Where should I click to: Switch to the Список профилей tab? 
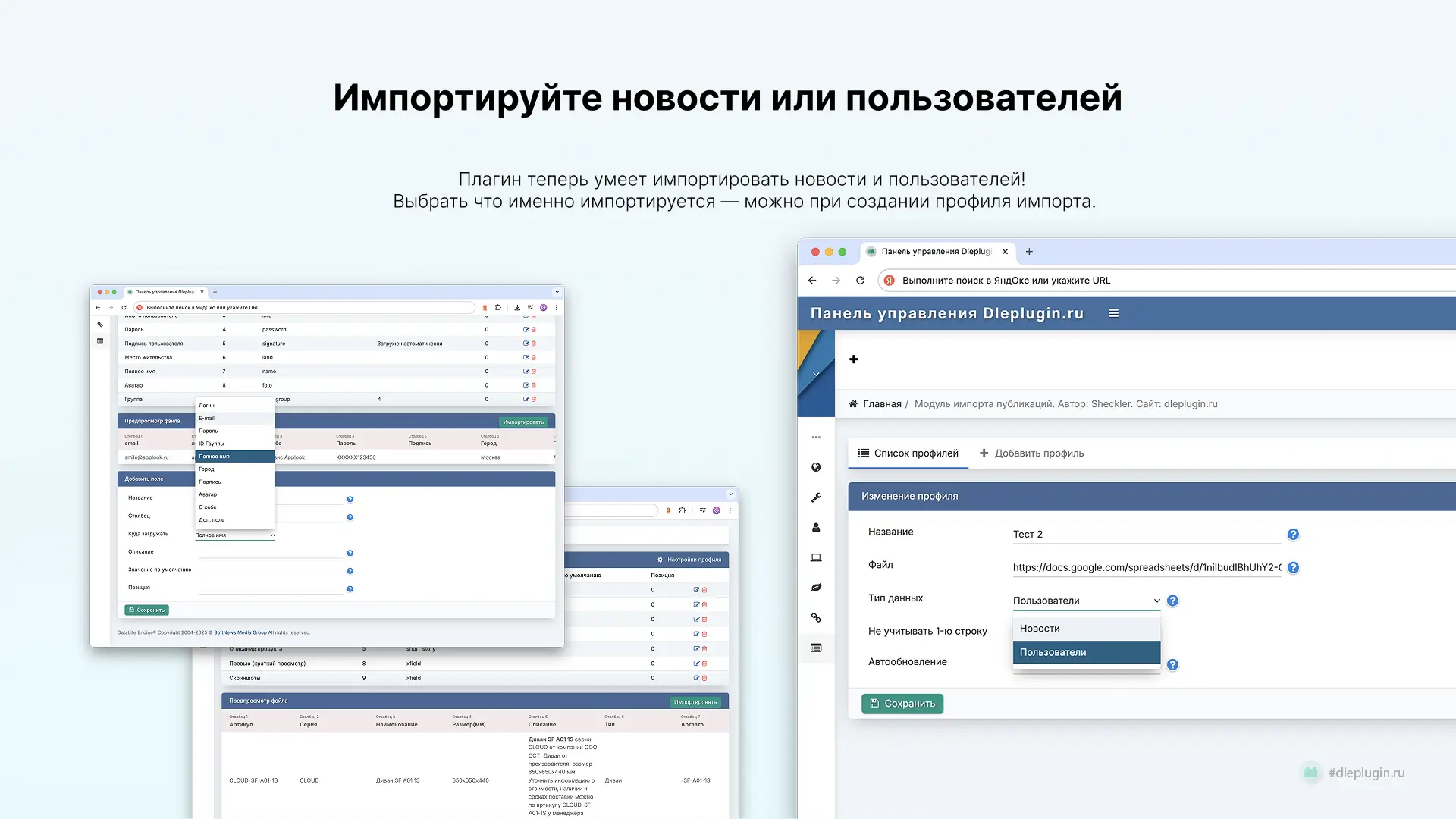point(908,453)
